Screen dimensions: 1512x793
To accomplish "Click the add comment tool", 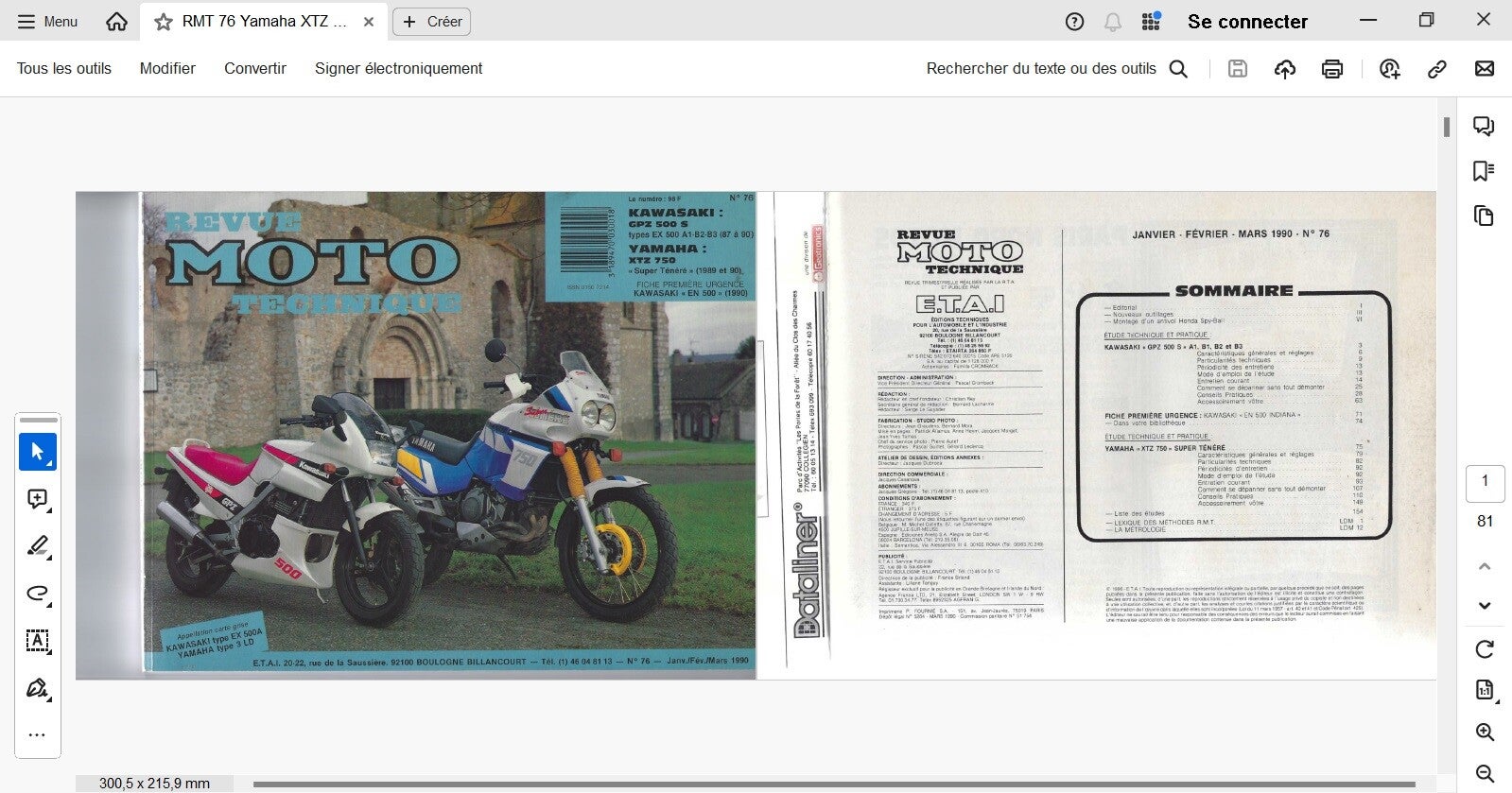I will coord(38,499).
